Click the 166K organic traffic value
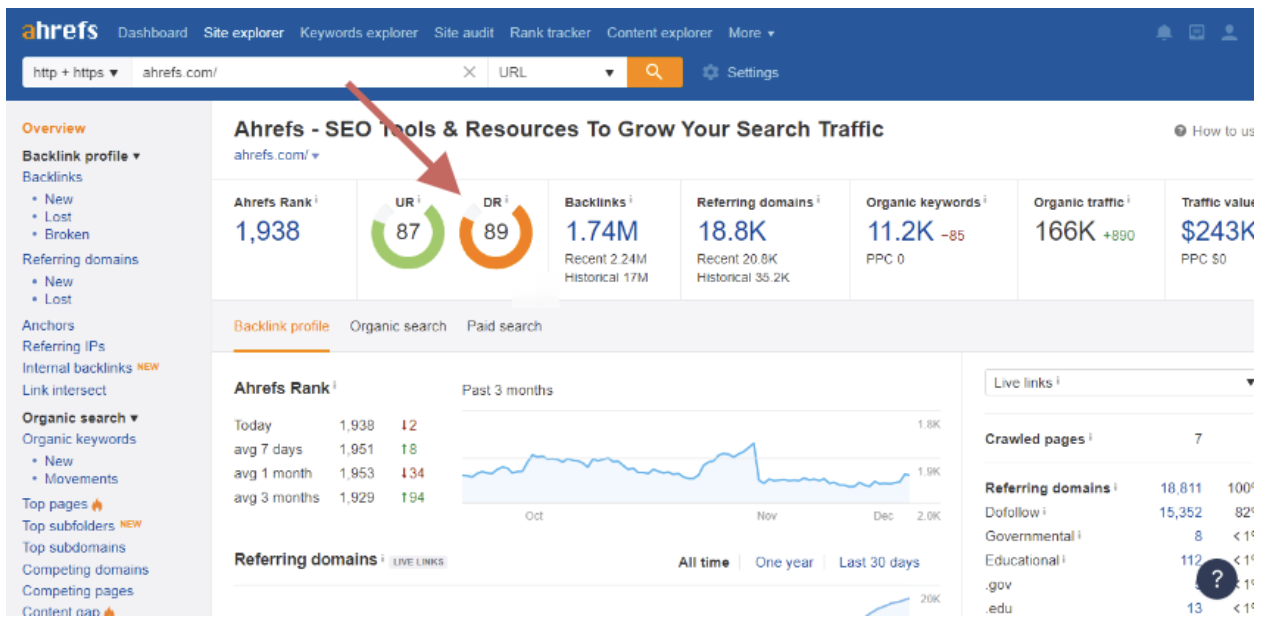The image size is (1280, 631). (x=1065, y=232)
